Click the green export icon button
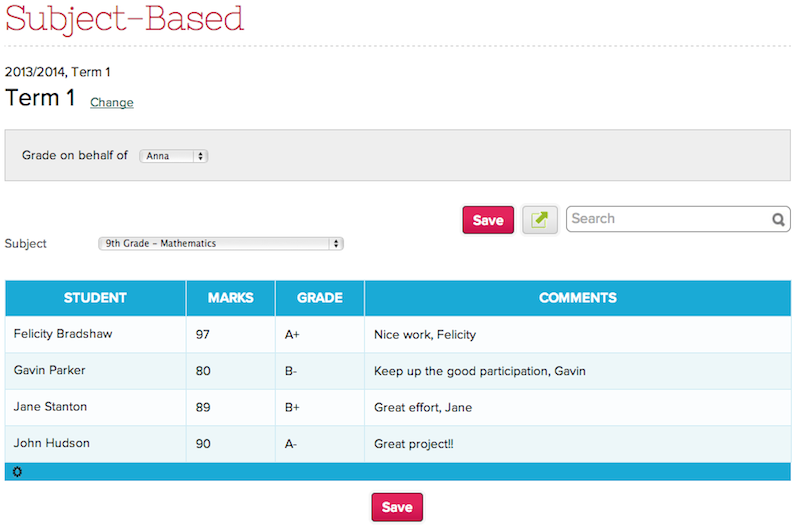This screenshot has height=530, width=800. [540, 220]
